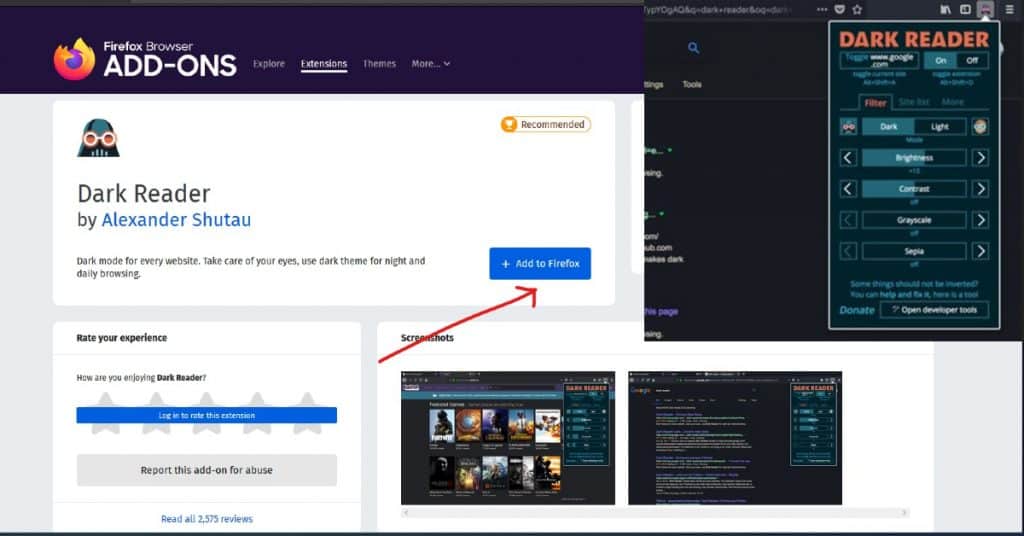Click the Contrast slider bar

click(x=914, y=189)
